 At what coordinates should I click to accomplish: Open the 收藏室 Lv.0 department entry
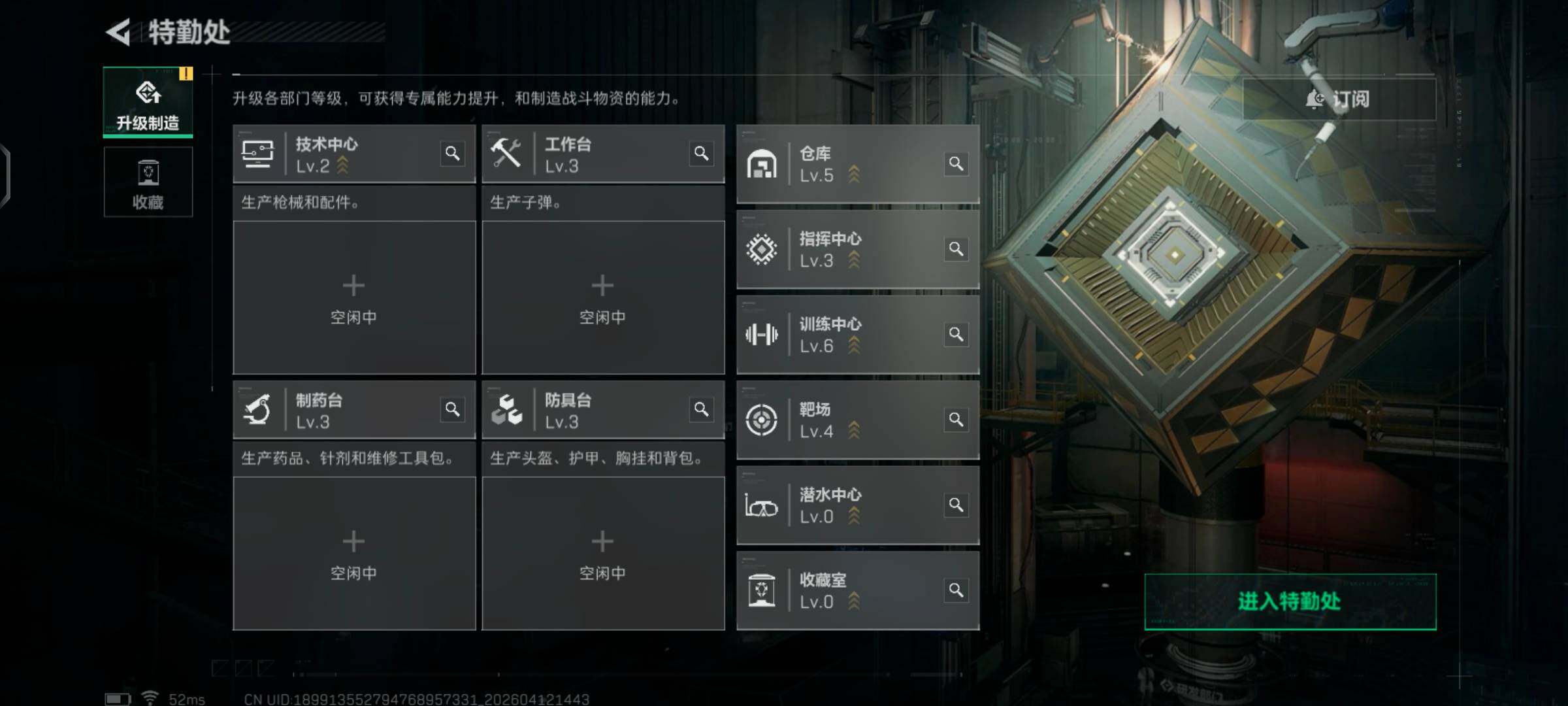click(x=858, y=590)
